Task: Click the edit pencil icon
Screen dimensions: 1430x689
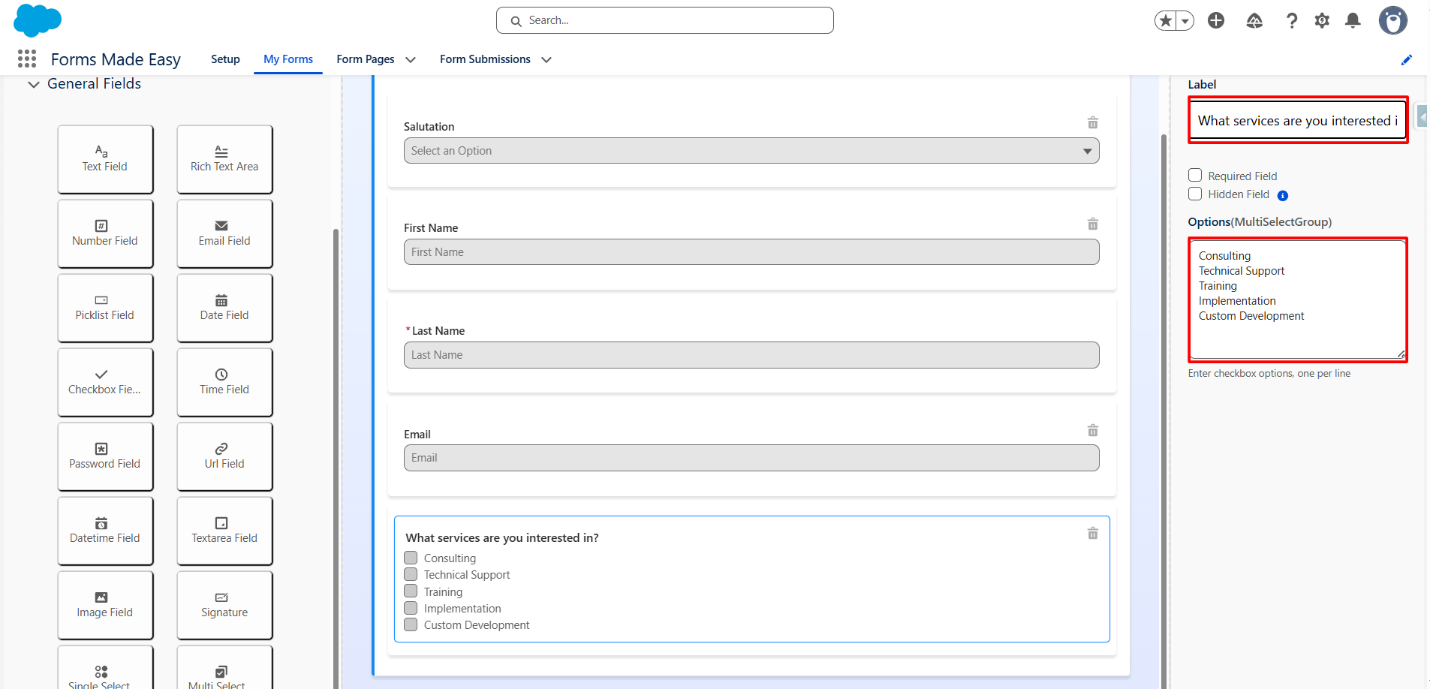Action: click(x=1406, y=60)
